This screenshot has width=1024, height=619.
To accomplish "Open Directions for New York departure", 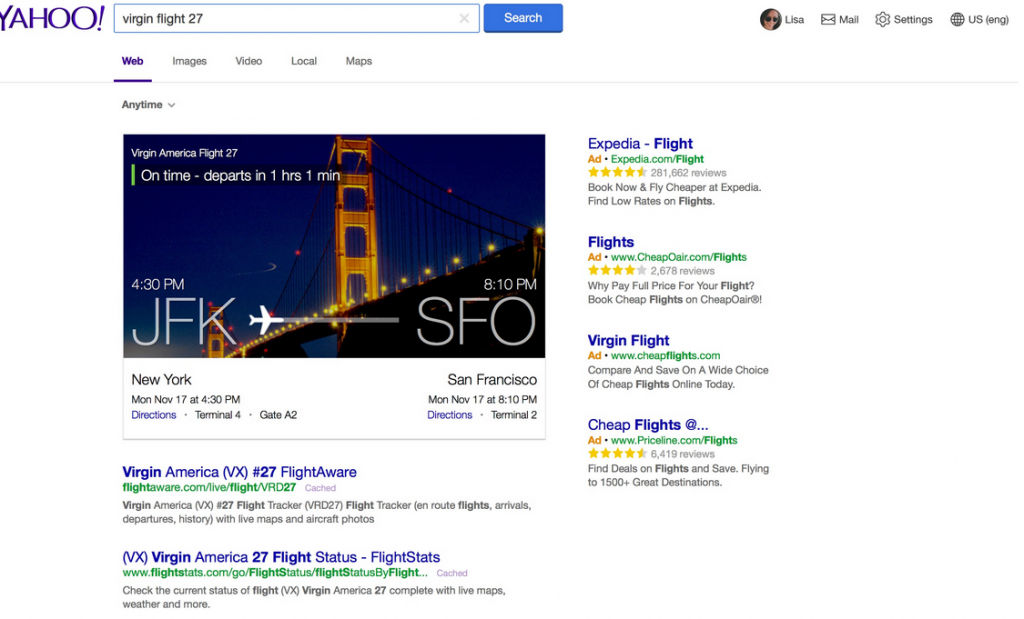I will (153, 415).
